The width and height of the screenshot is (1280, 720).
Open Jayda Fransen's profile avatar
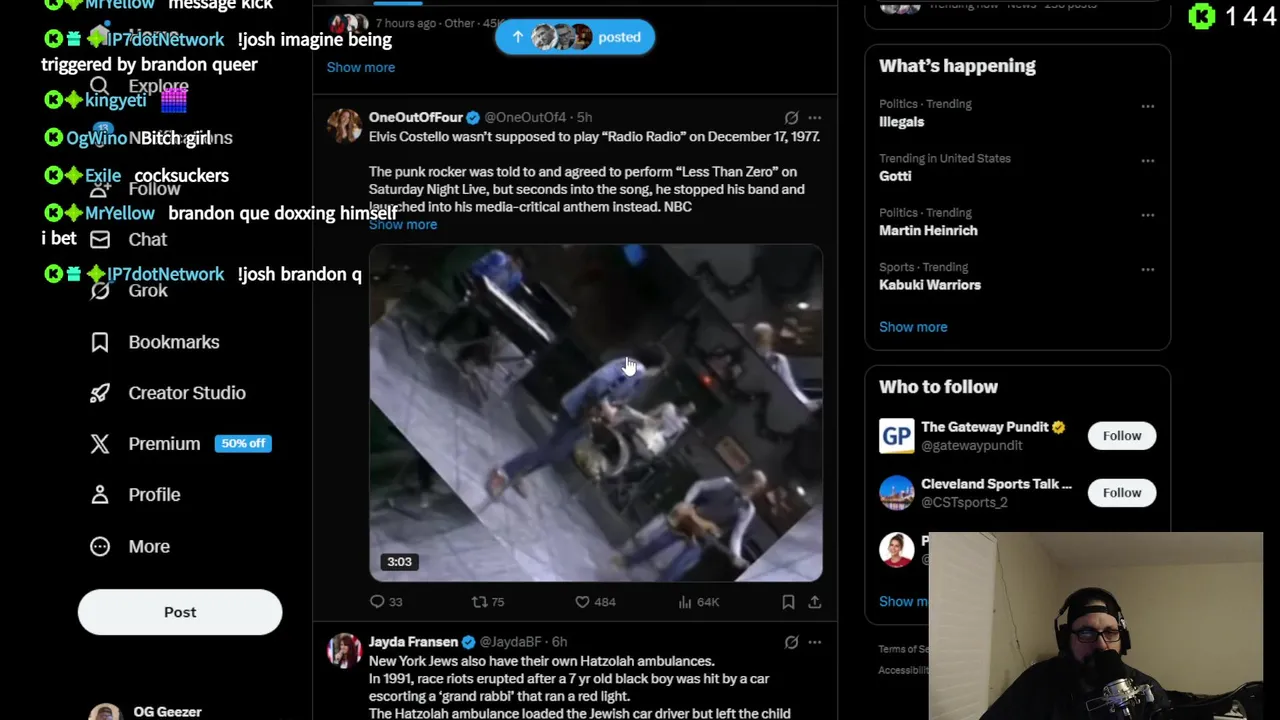[x=344, y=650]
